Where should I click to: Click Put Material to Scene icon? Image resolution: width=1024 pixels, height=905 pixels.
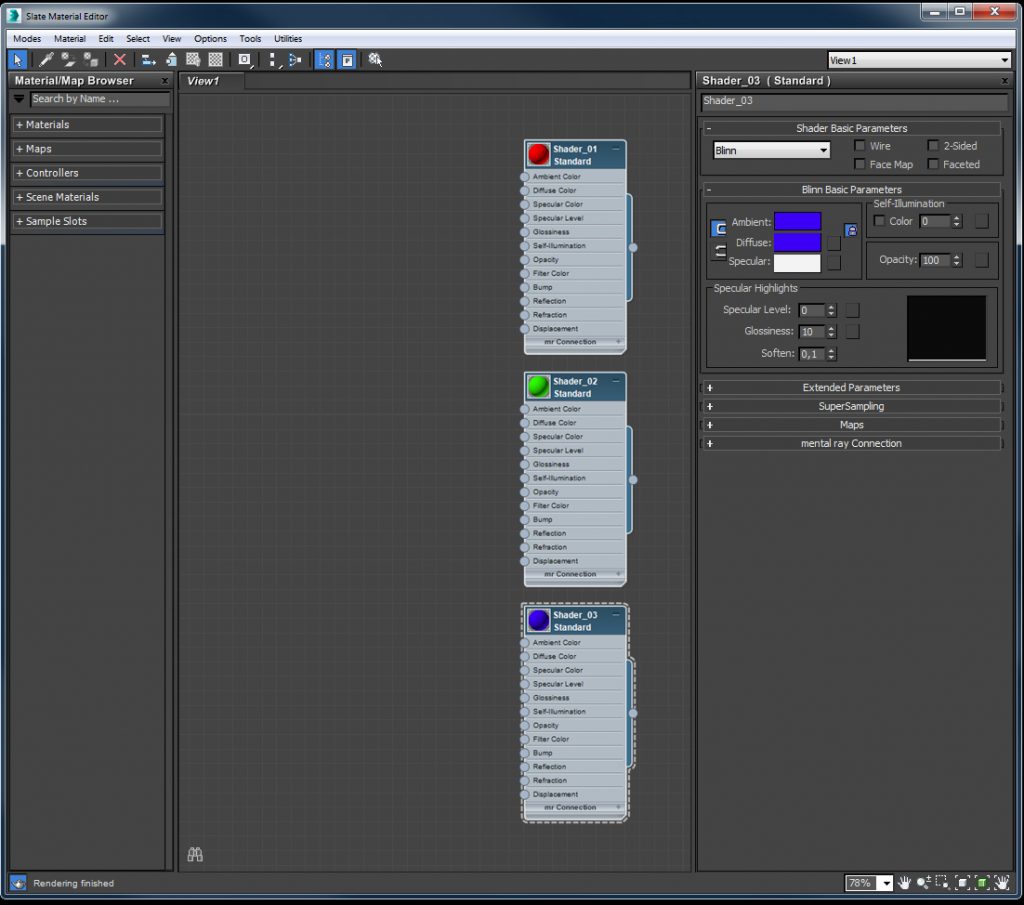68,60
